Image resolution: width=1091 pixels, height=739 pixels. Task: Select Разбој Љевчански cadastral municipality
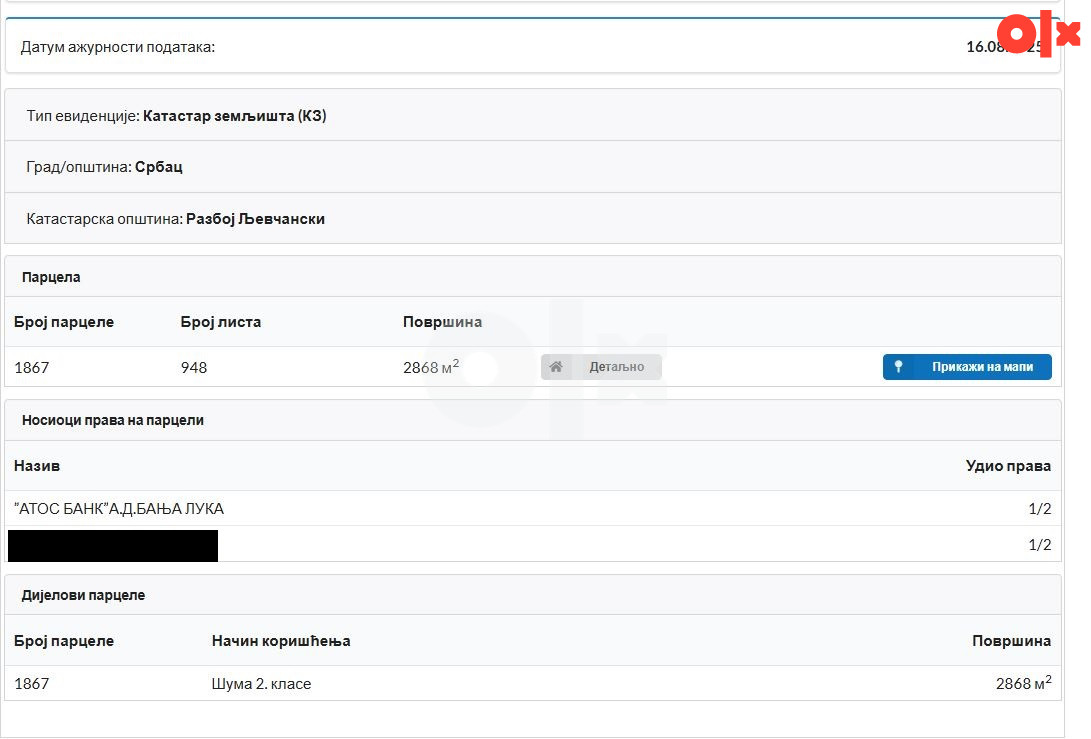pos(255,218)
